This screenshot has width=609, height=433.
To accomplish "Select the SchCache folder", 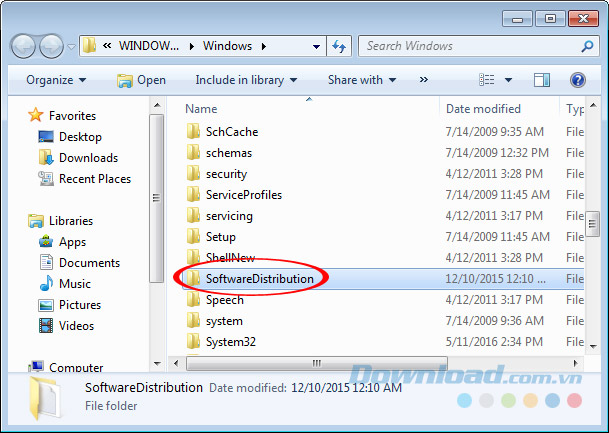I will 232,132.
